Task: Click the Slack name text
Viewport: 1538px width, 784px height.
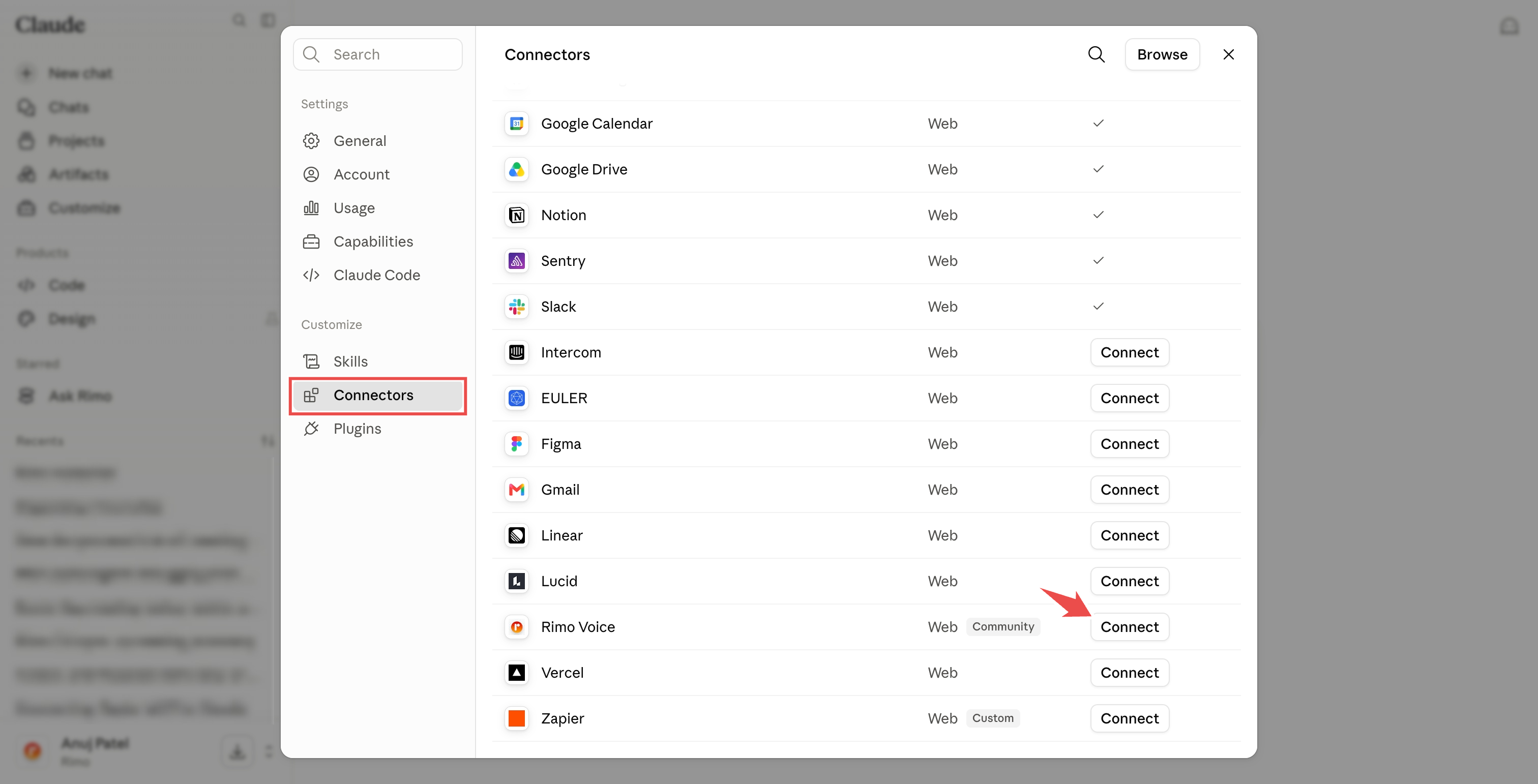Action: tap(558, 307)
